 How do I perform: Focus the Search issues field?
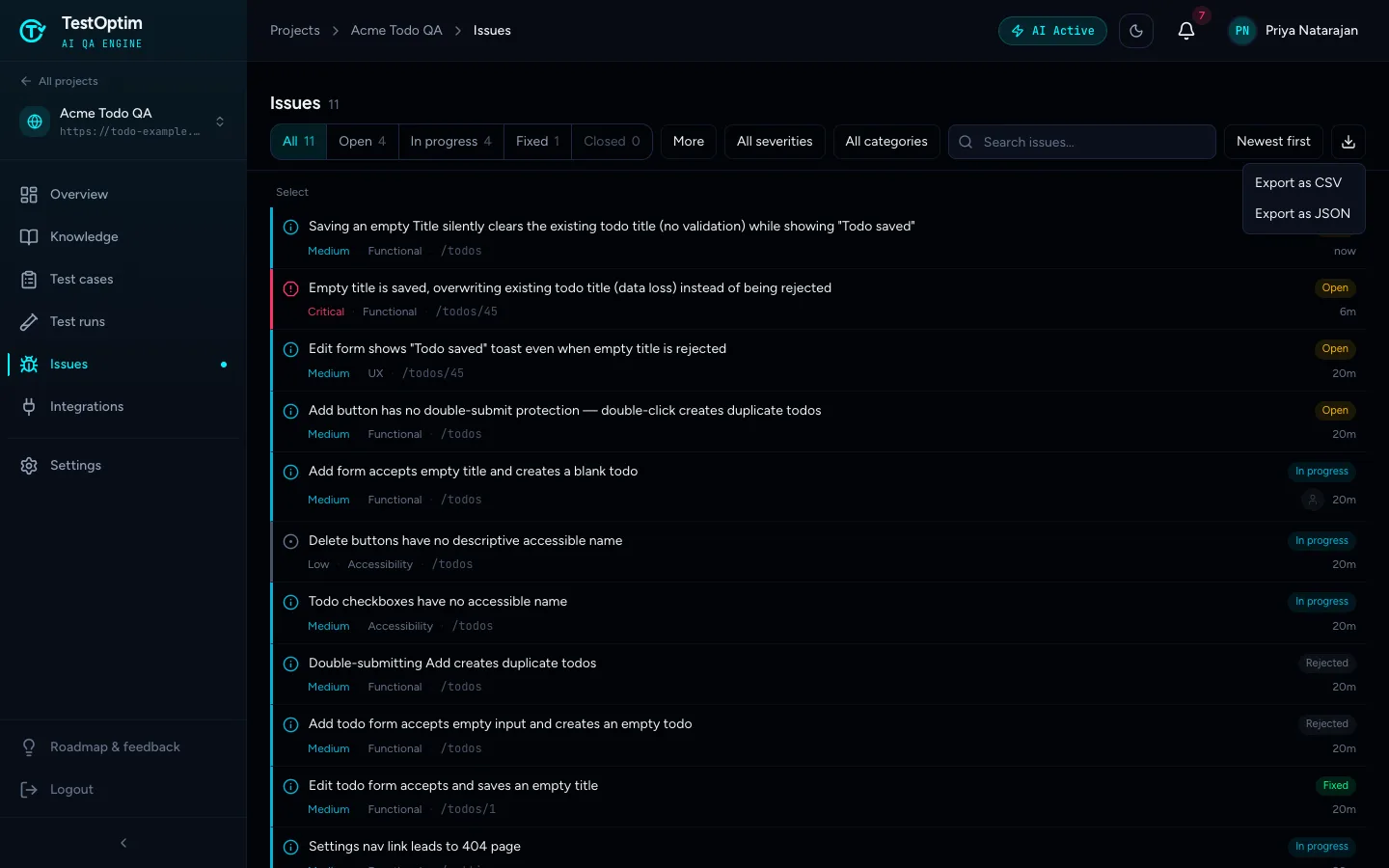pyautogui.click(x=1082, y=142)
